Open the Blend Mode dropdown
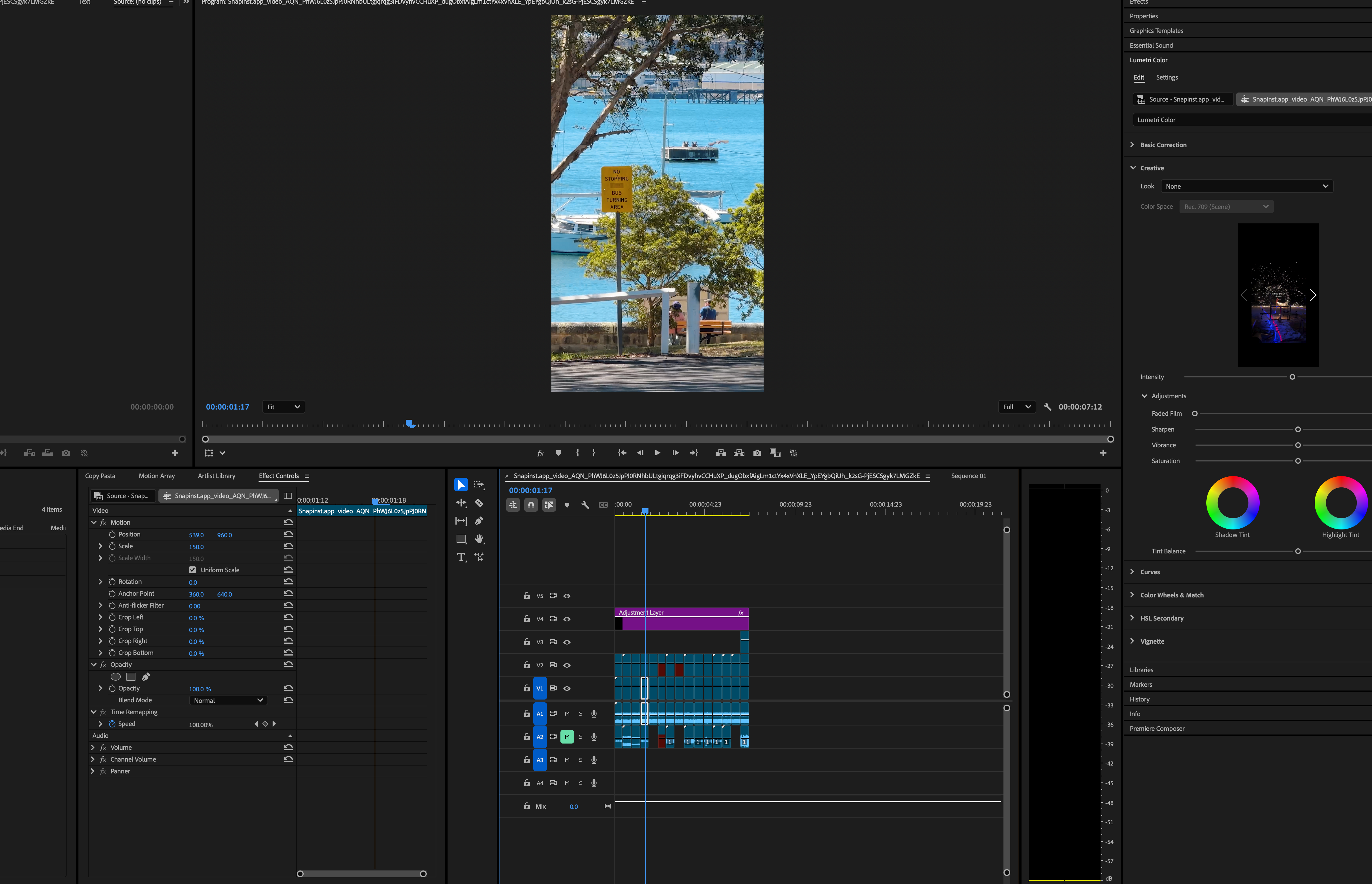 [228, 700]
